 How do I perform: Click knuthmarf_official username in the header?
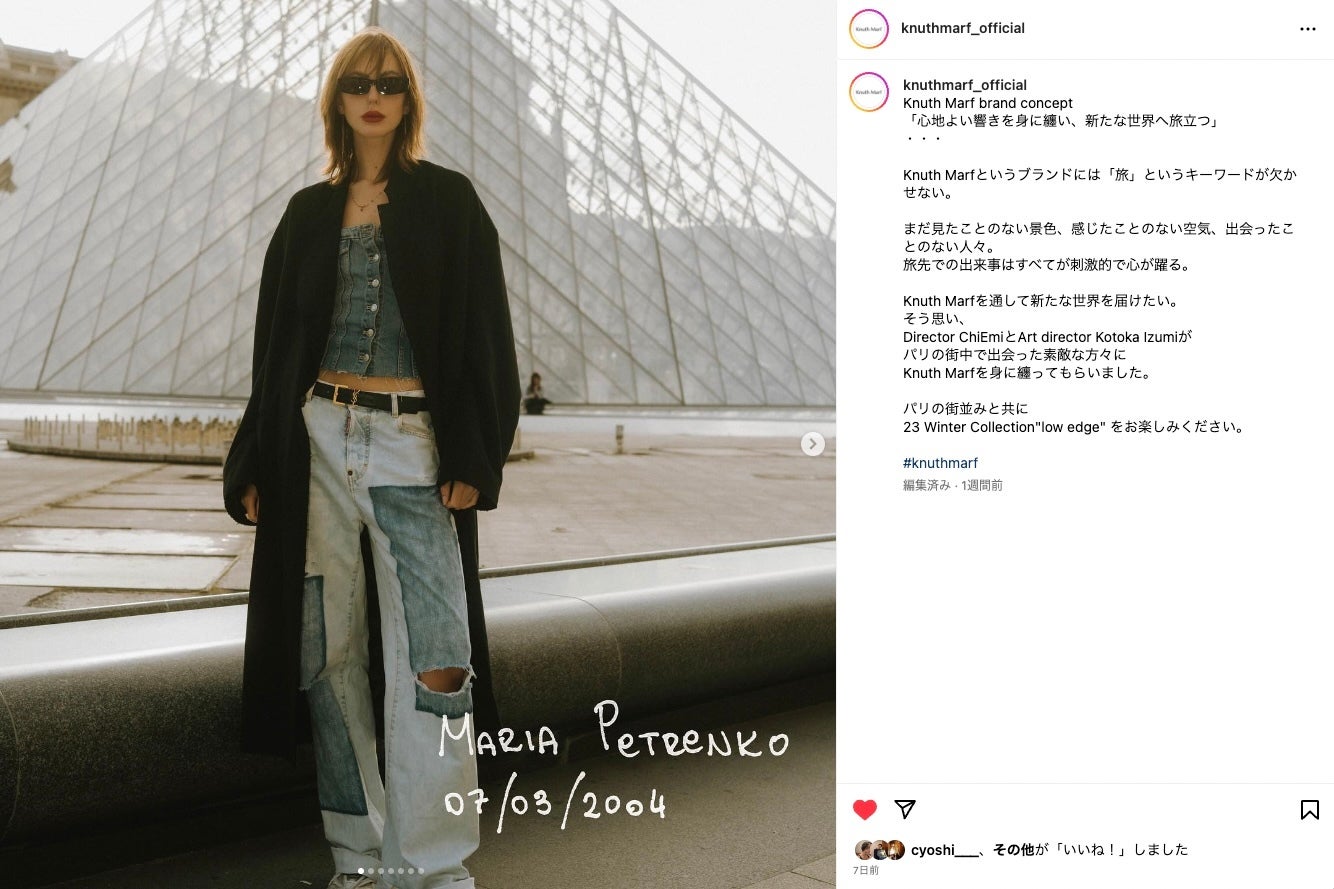tap(963, 28)
